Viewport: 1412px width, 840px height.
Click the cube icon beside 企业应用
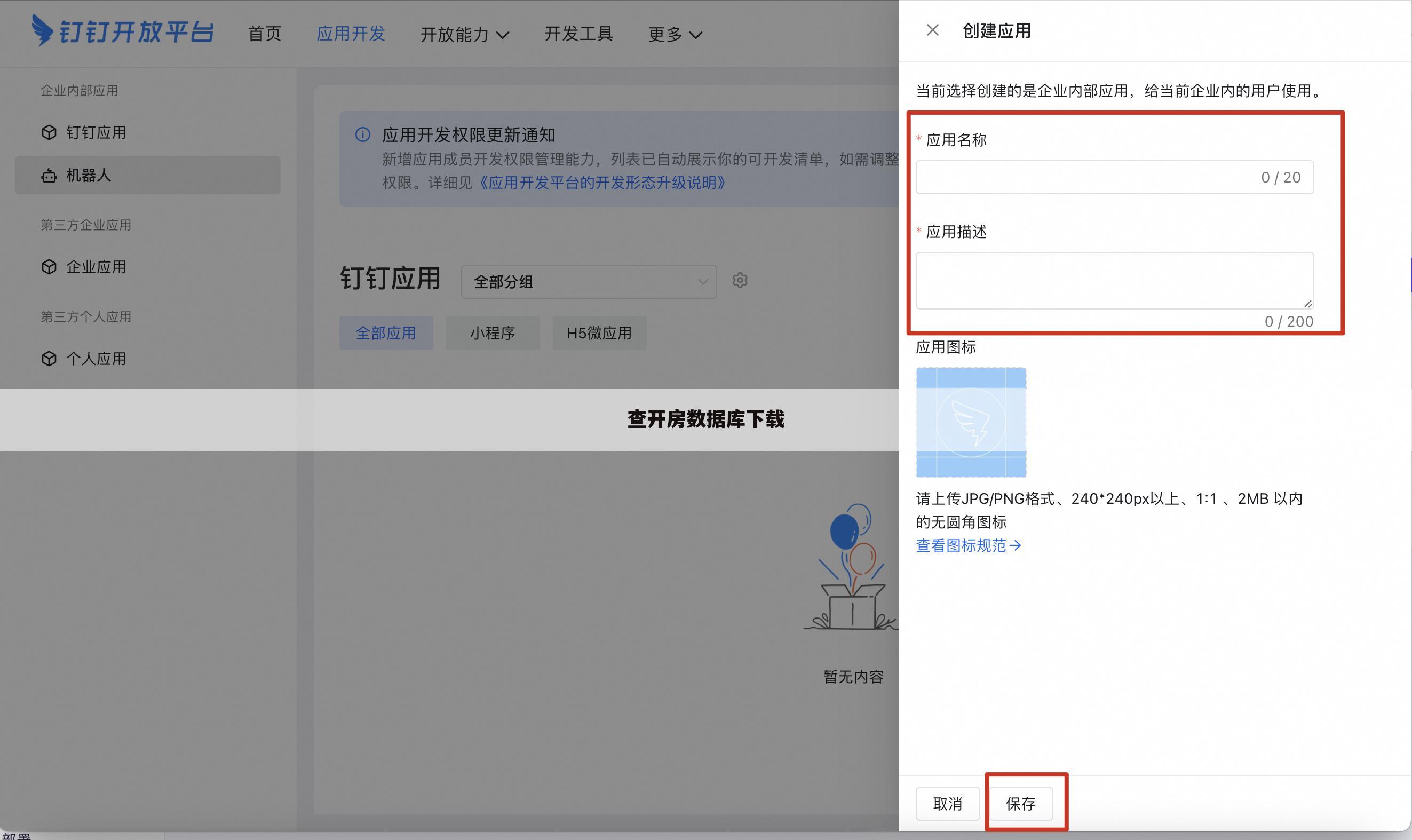tap(49, 267)
